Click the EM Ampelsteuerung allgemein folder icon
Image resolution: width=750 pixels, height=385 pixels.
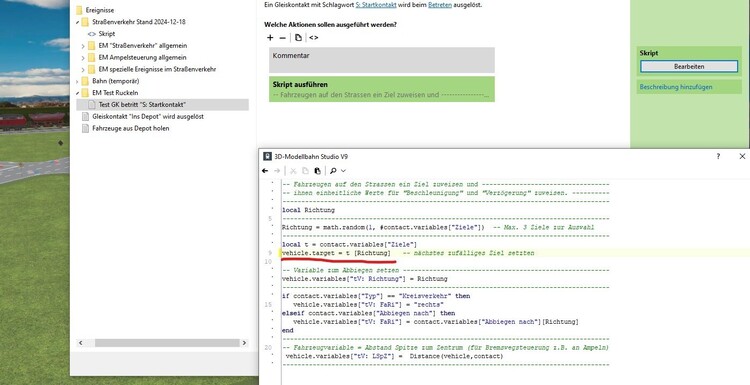(x=92, y=57)
